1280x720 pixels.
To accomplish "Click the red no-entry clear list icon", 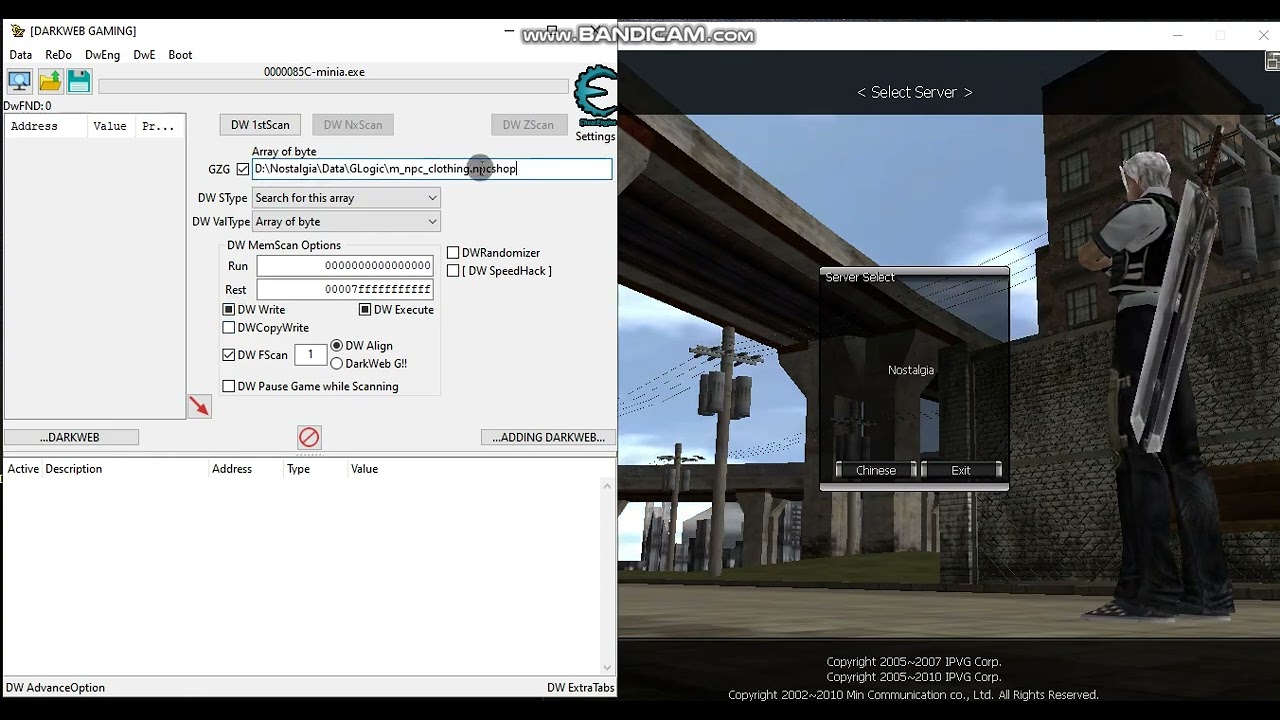I will [x=309, y=437].
